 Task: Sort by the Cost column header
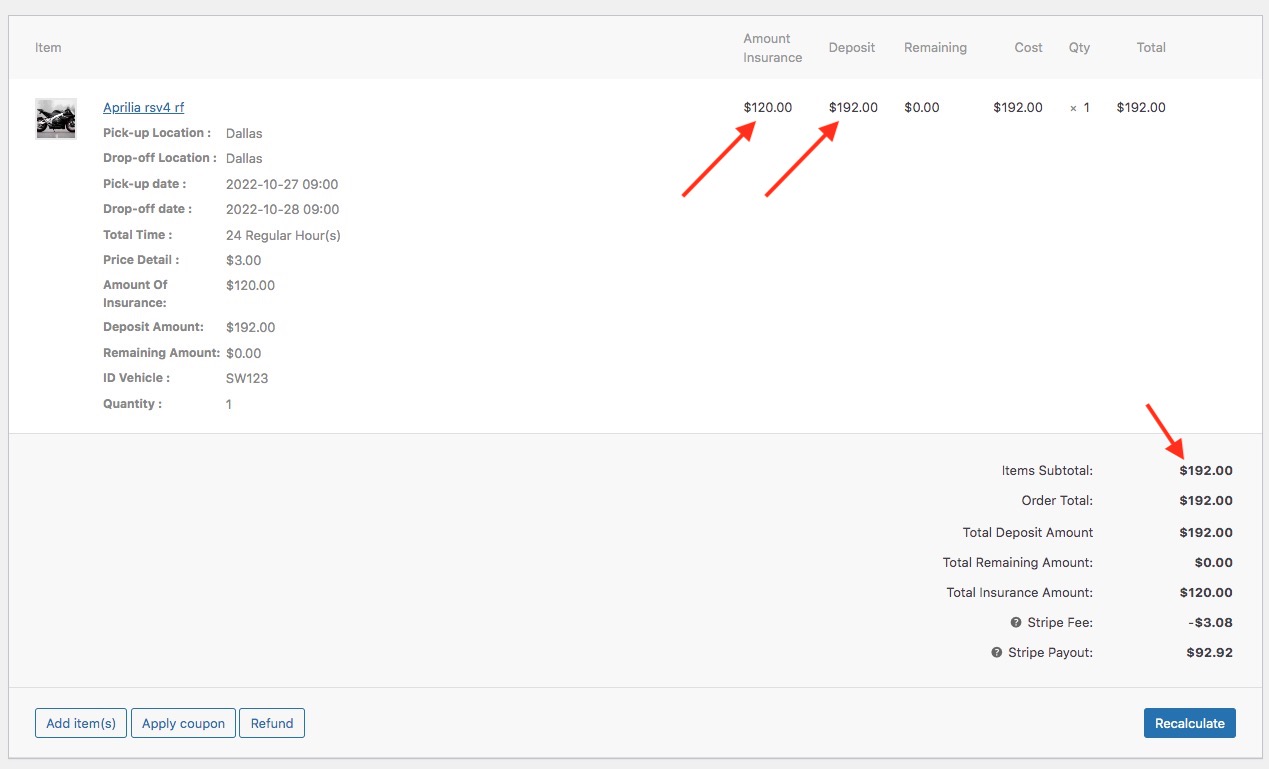[1028, 48]
